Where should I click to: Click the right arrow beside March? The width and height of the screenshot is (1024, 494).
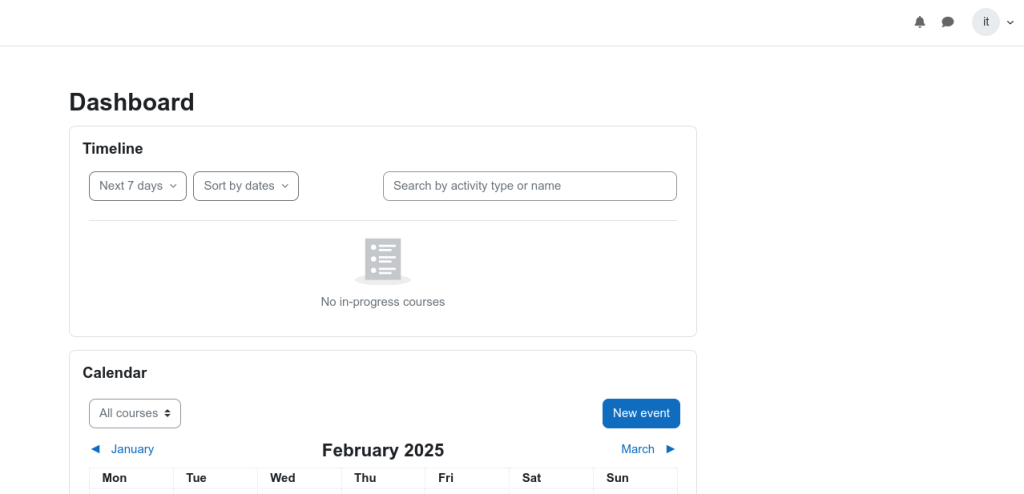[x=670, y=449]
